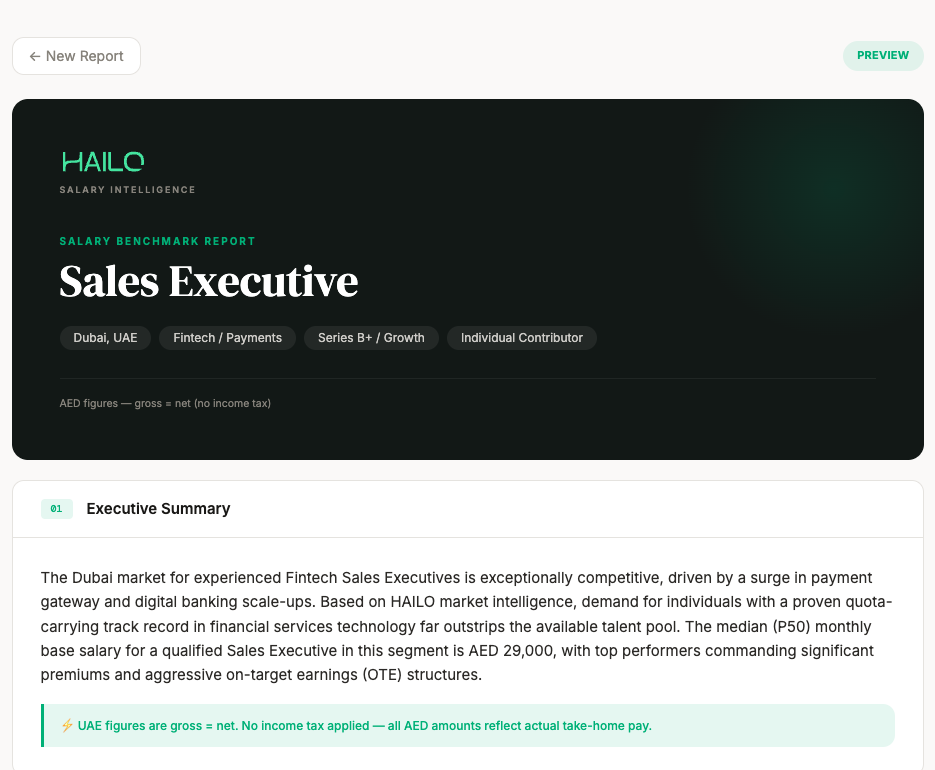Click the lightning bolt icon in the callout
This screenshot has width=935, height=770.
[66, 725]
